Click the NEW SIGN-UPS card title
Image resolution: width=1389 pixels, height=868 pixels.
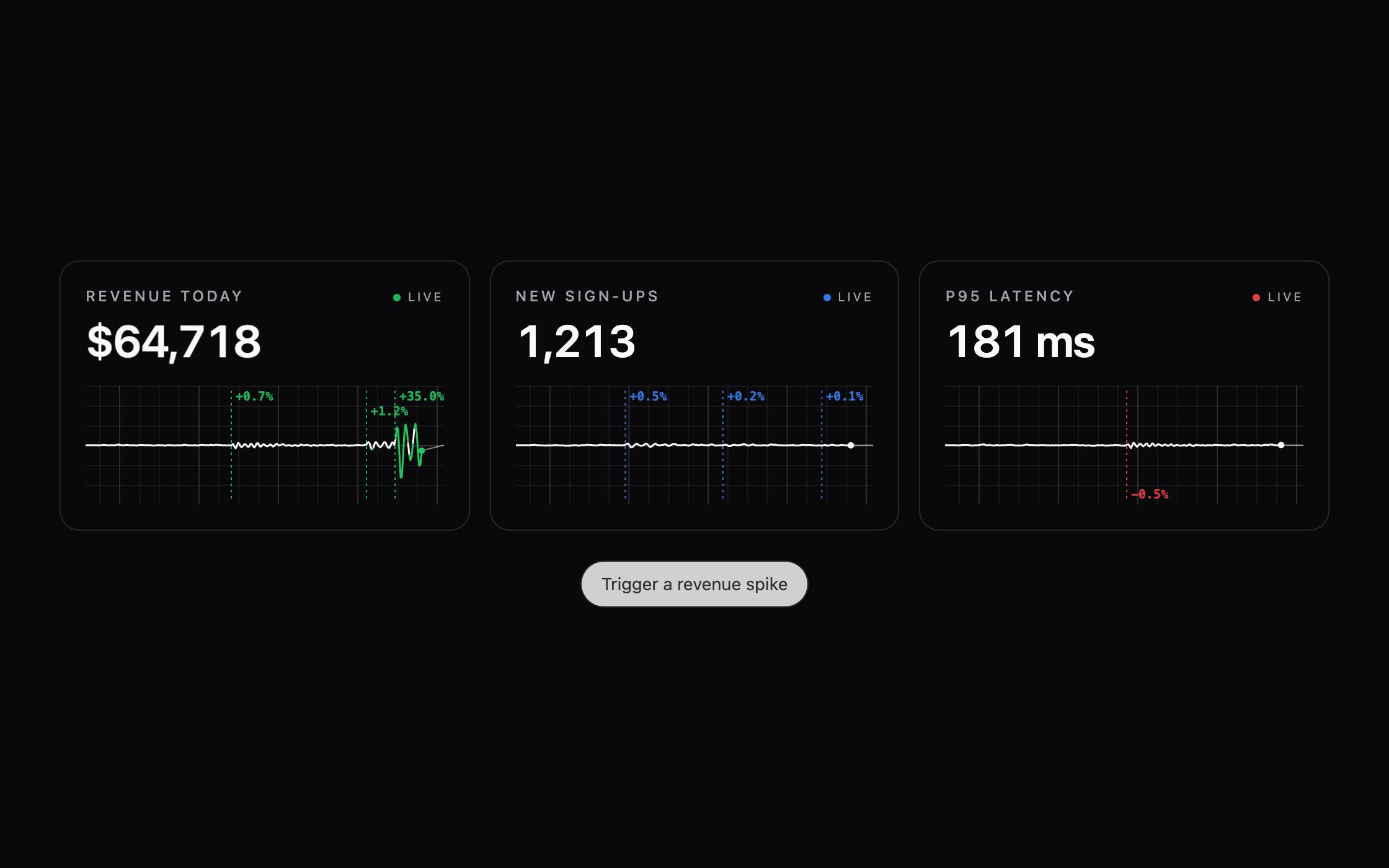(x=587, y=296)
